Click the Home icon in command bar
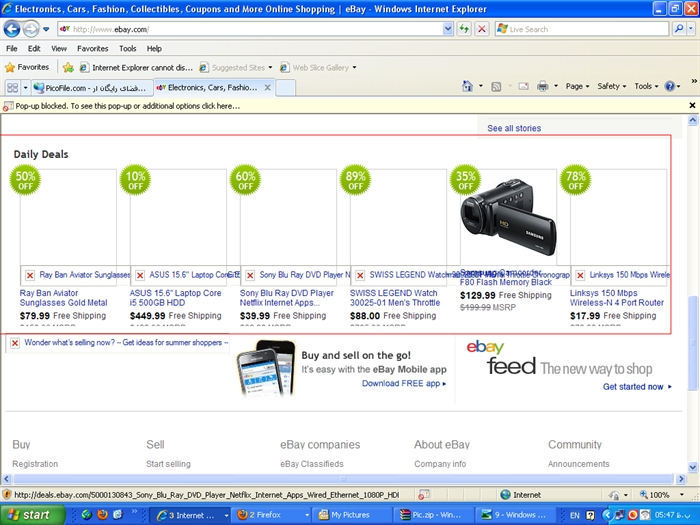This screenshot has height=525, width=700. click(x=467, y=86)
